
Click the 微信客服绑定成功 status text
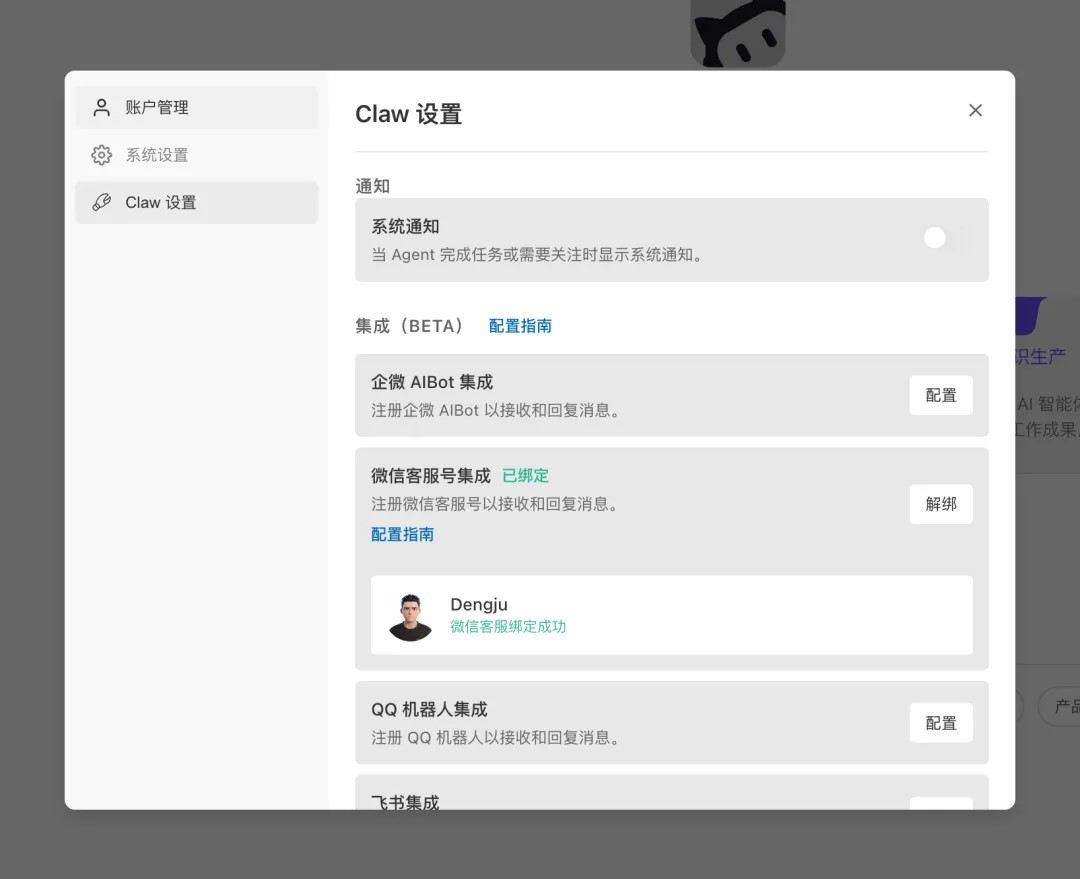(x=509, y=627)
